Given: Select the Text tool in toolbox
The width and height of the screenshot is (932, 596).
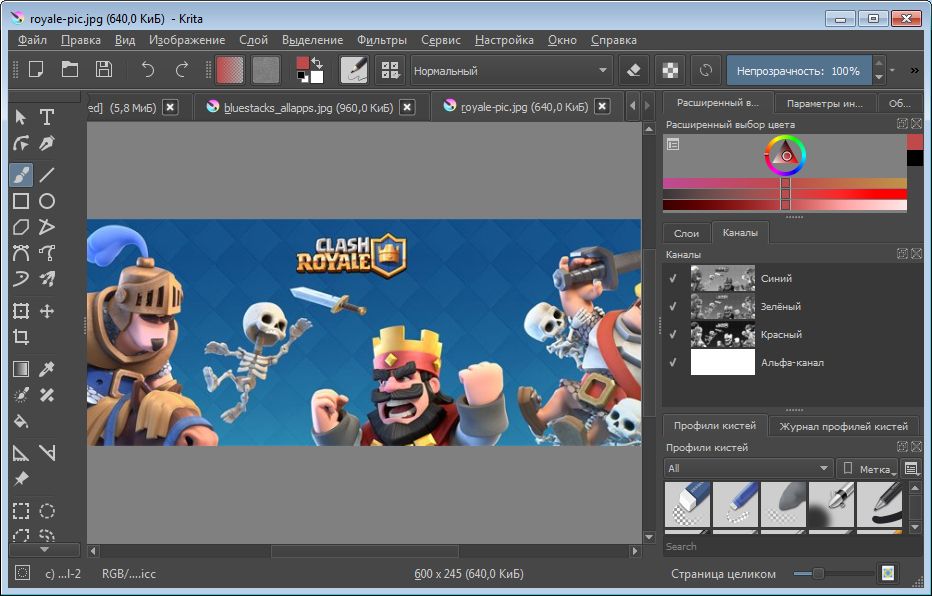Looking at the screenshot, I should click(x=47, y=117).
